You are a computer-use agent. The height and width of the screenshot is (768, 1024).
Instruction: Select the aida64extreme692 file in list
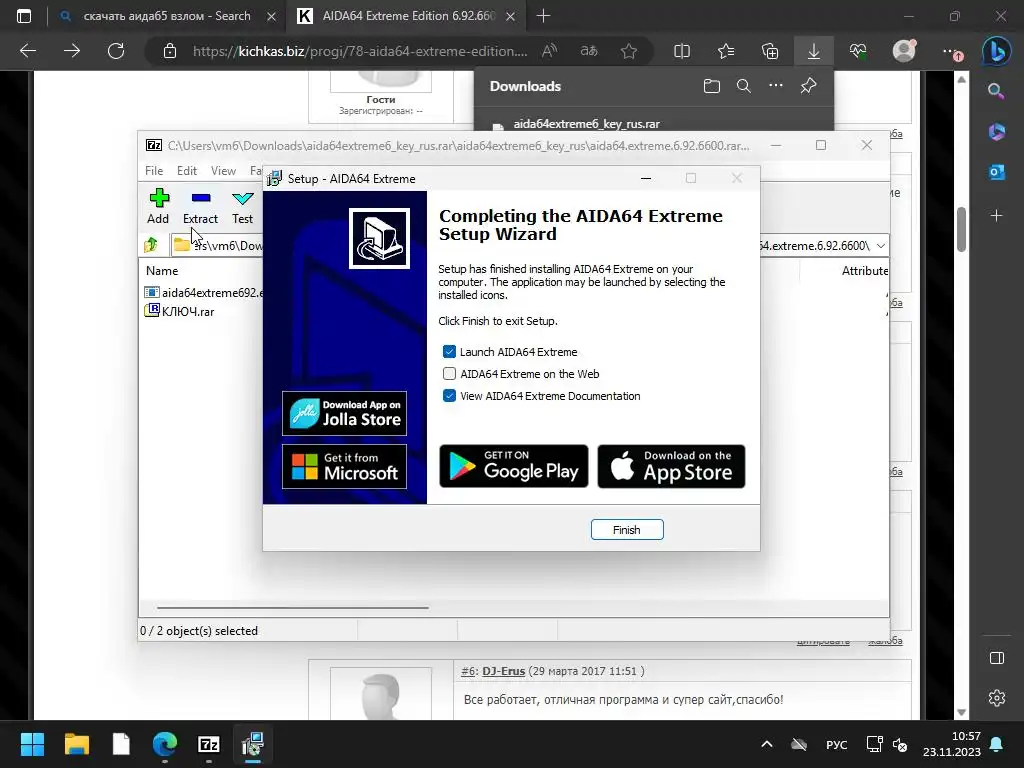[204, 293]
